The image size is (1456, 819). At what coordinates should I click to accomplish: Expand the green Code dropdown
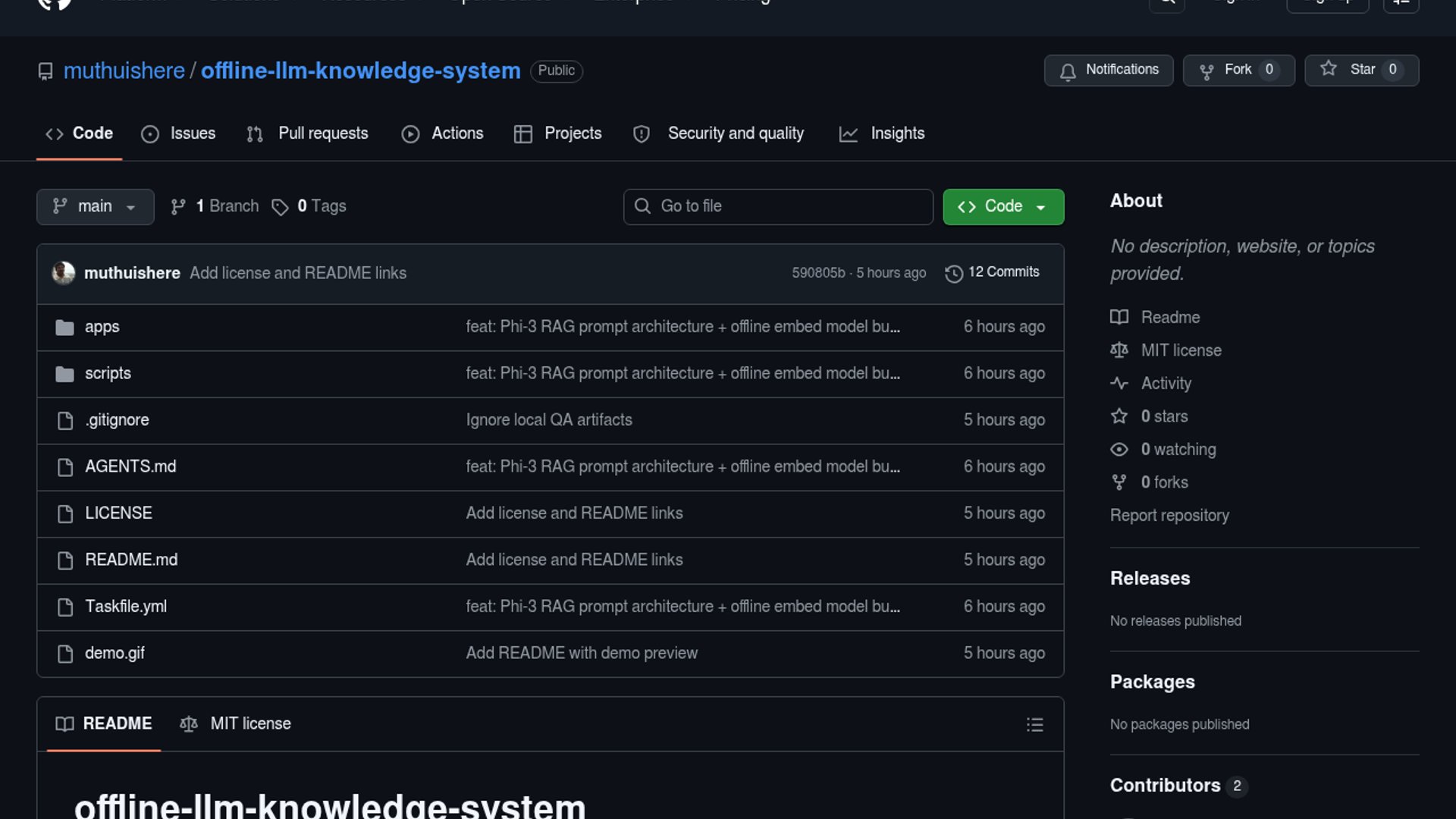pyautogui.click(x=1003, y=207)
